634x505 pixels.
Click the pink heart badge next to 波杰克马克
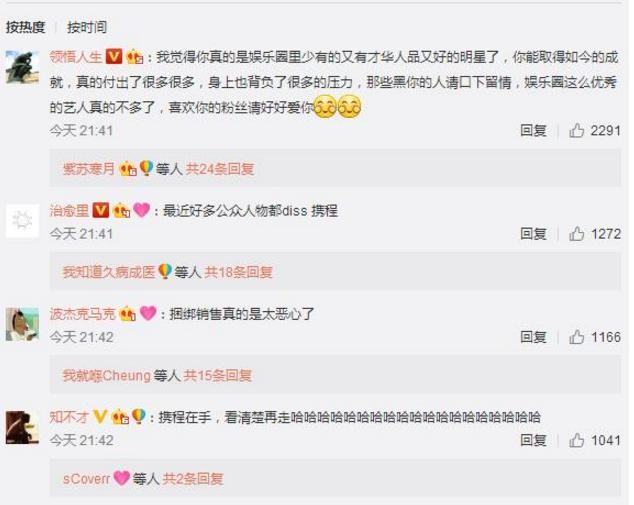click(x=148, y=313)
